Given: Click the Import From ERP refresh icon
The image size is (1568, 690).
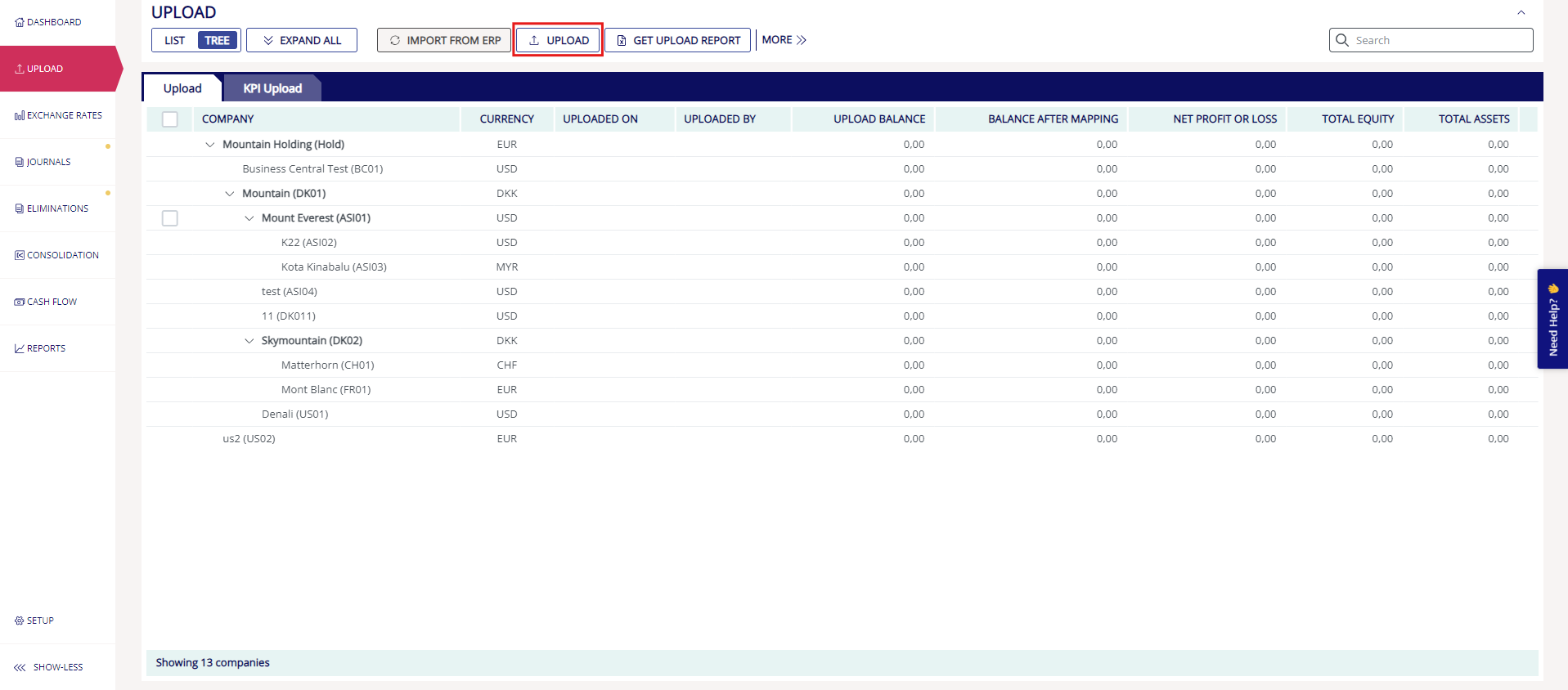Looking at the screenshot, I should (x=395, y=40).
